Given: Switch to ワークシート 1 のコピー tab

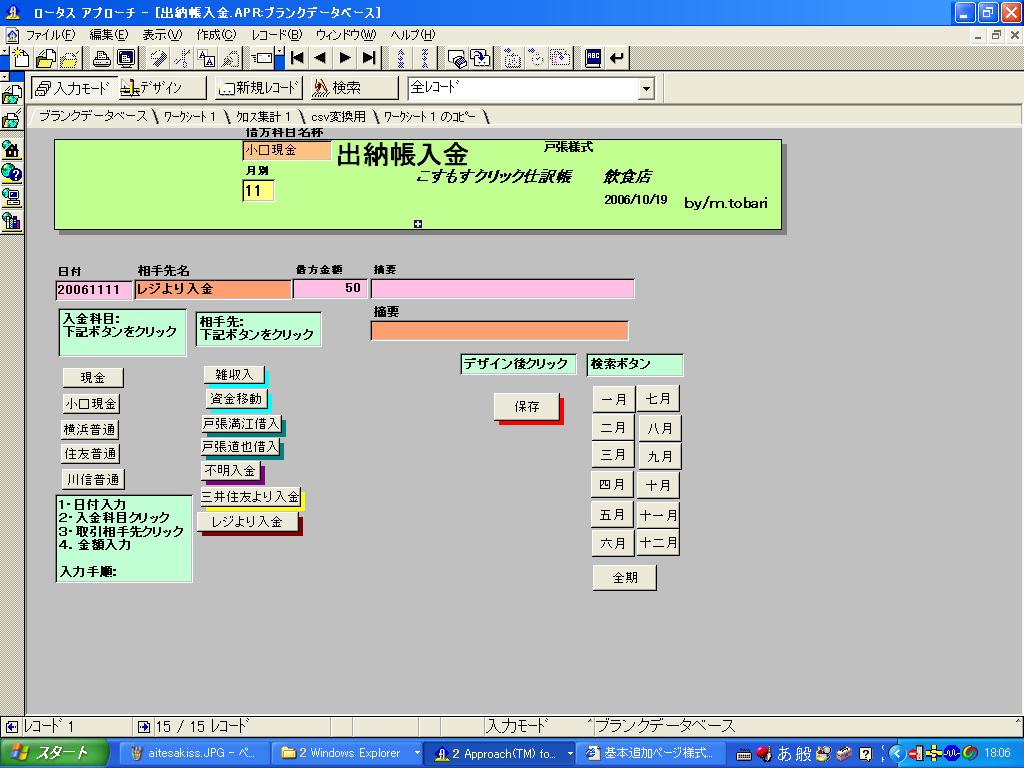Looking at the screenshot, I should pyautogui.click(x=430, y=117).
